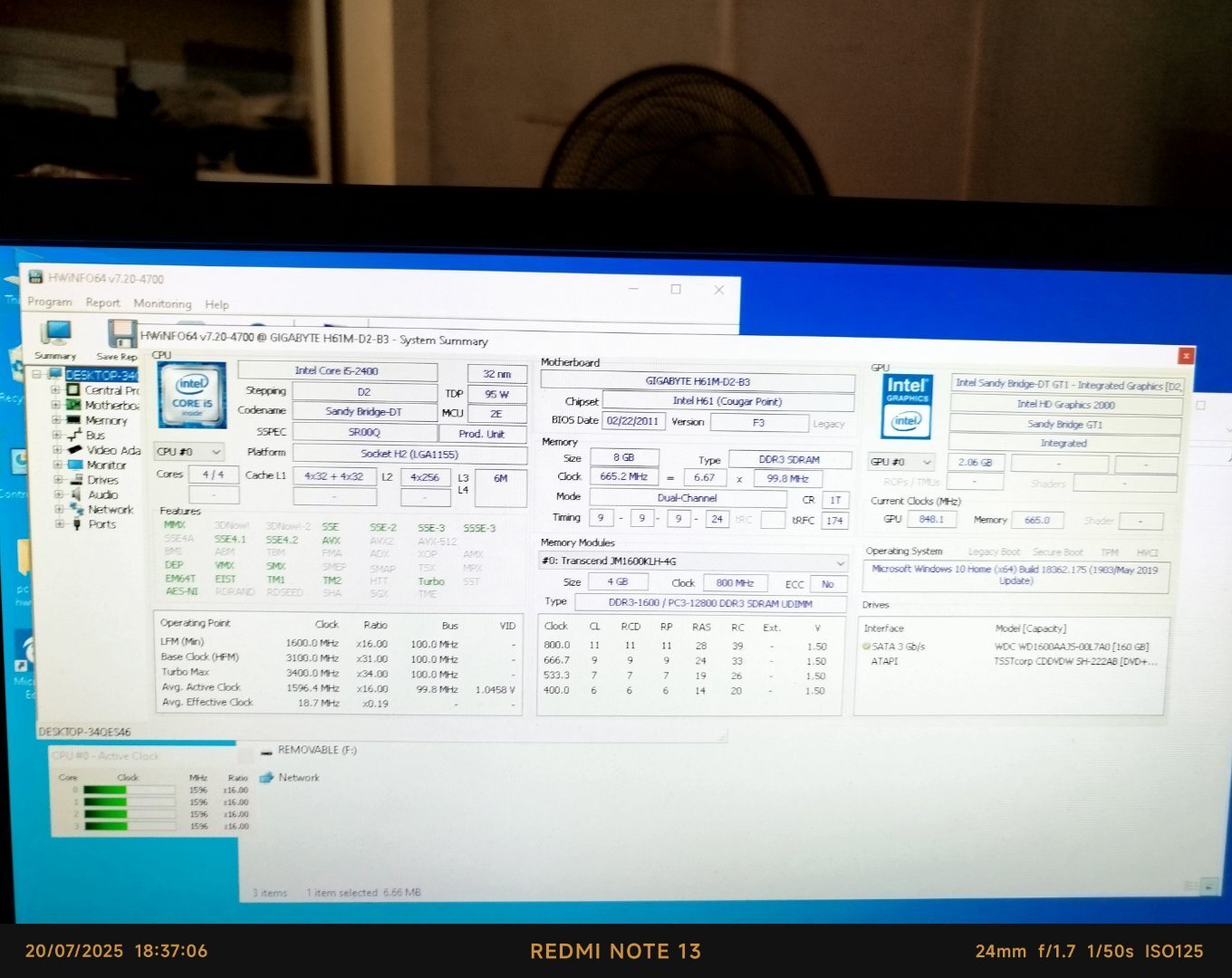Click the Socket H2 (LGA1155) platform field
The image size is (1232, 978).
click(x=409, y=455)
